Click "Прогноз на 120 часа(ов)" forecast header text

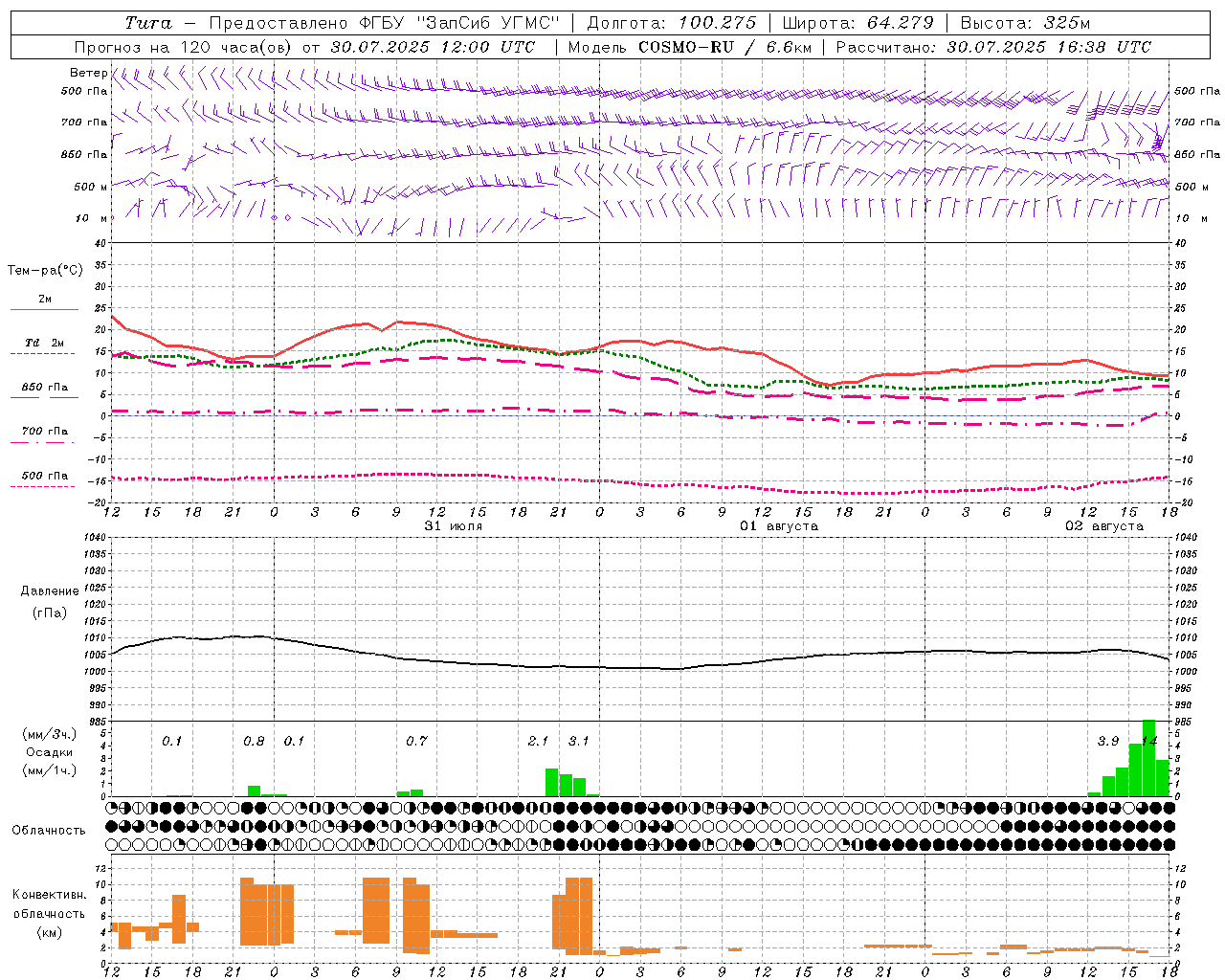point(184,47)
